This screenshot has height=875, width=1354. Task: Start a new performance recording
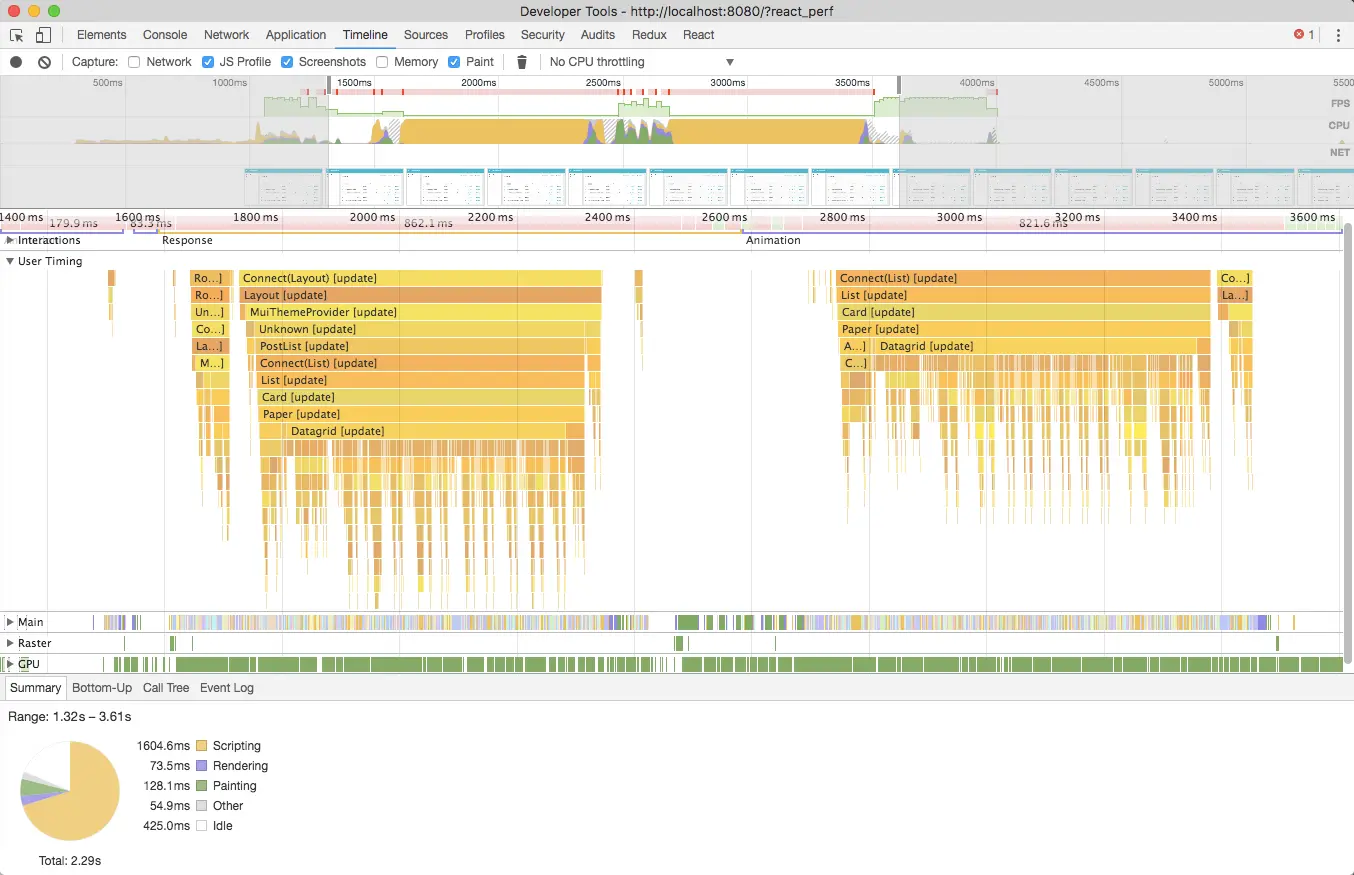(x=14, y=62)
